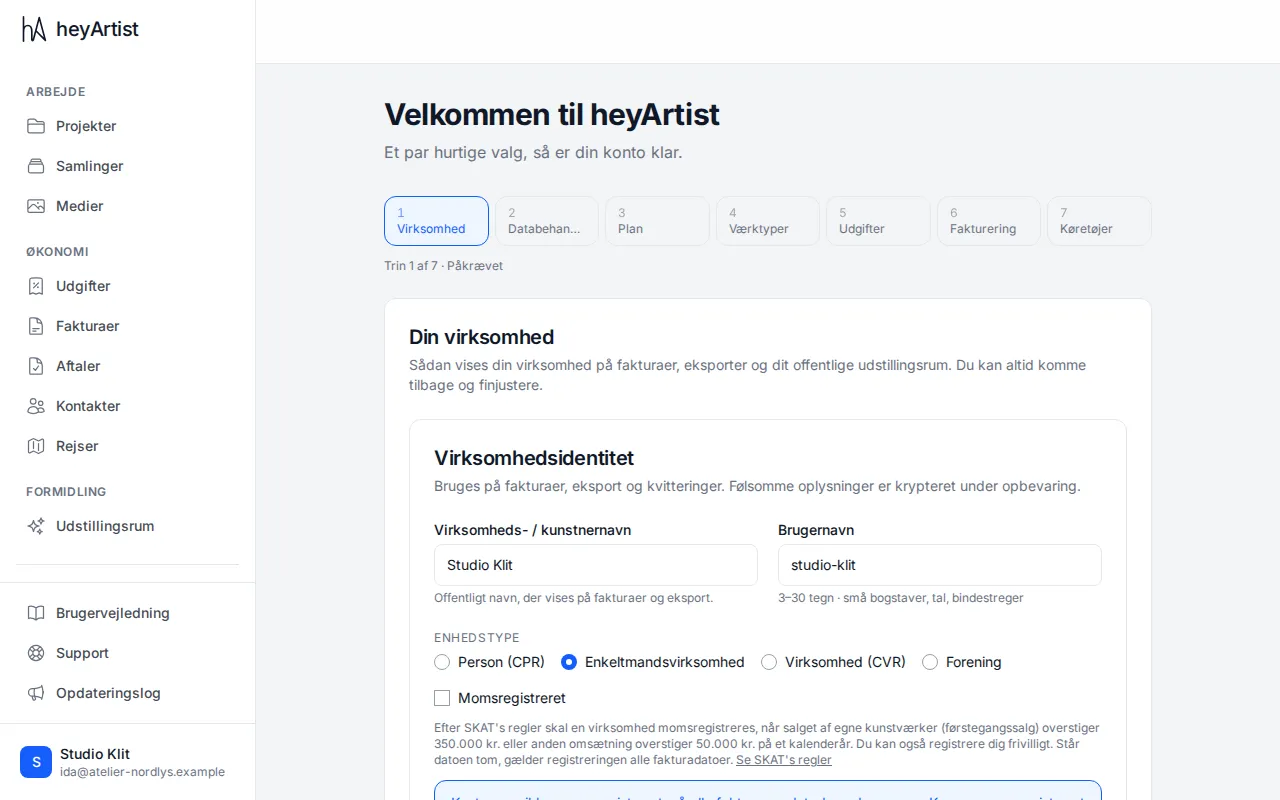Click the Fakturaer document icon
Image resolution: width=1280 pixels, height=800 pixels.
[36, 326]
